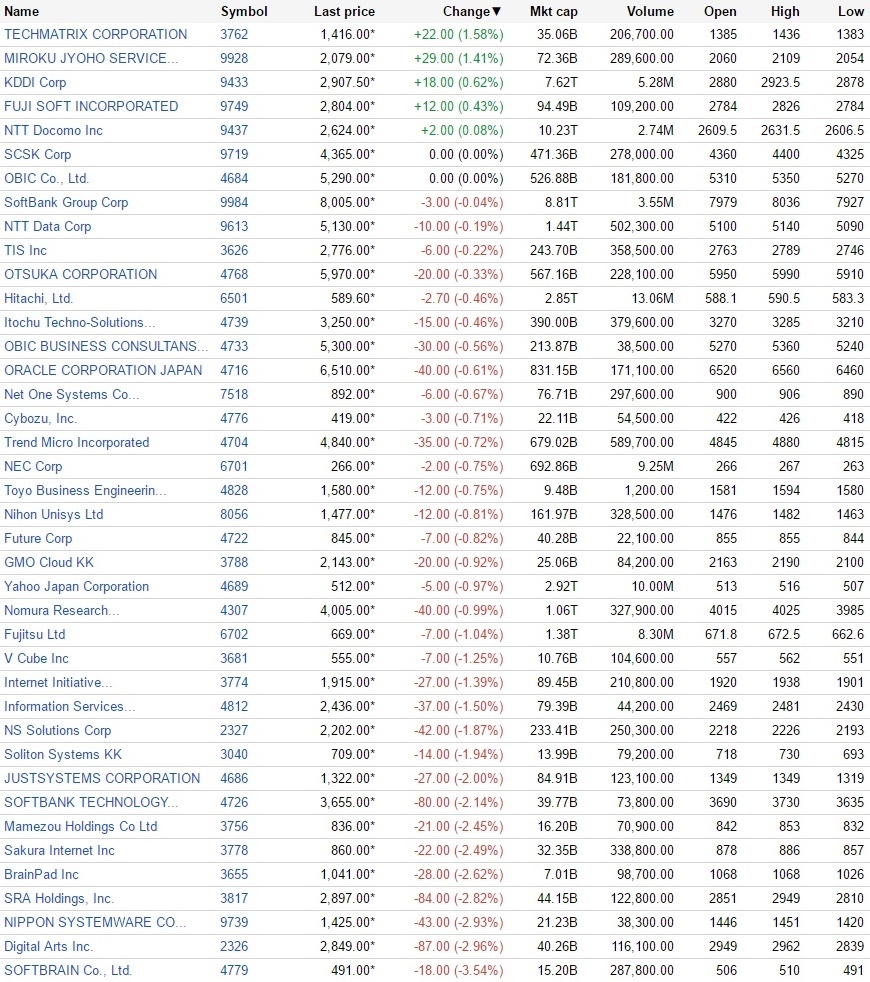The width and height of the screenshot is (870, 982).
Task: Click the High column header
Action: click(785, 12)
